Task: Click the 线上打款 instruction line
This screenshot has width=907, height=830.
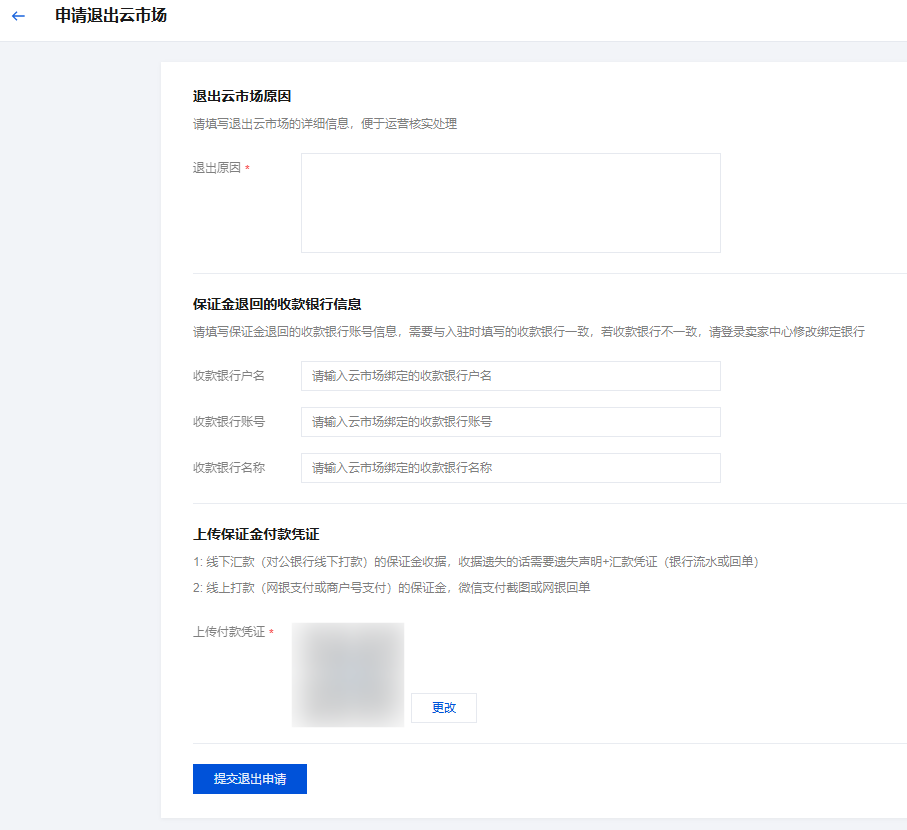Action: point(392,588)
